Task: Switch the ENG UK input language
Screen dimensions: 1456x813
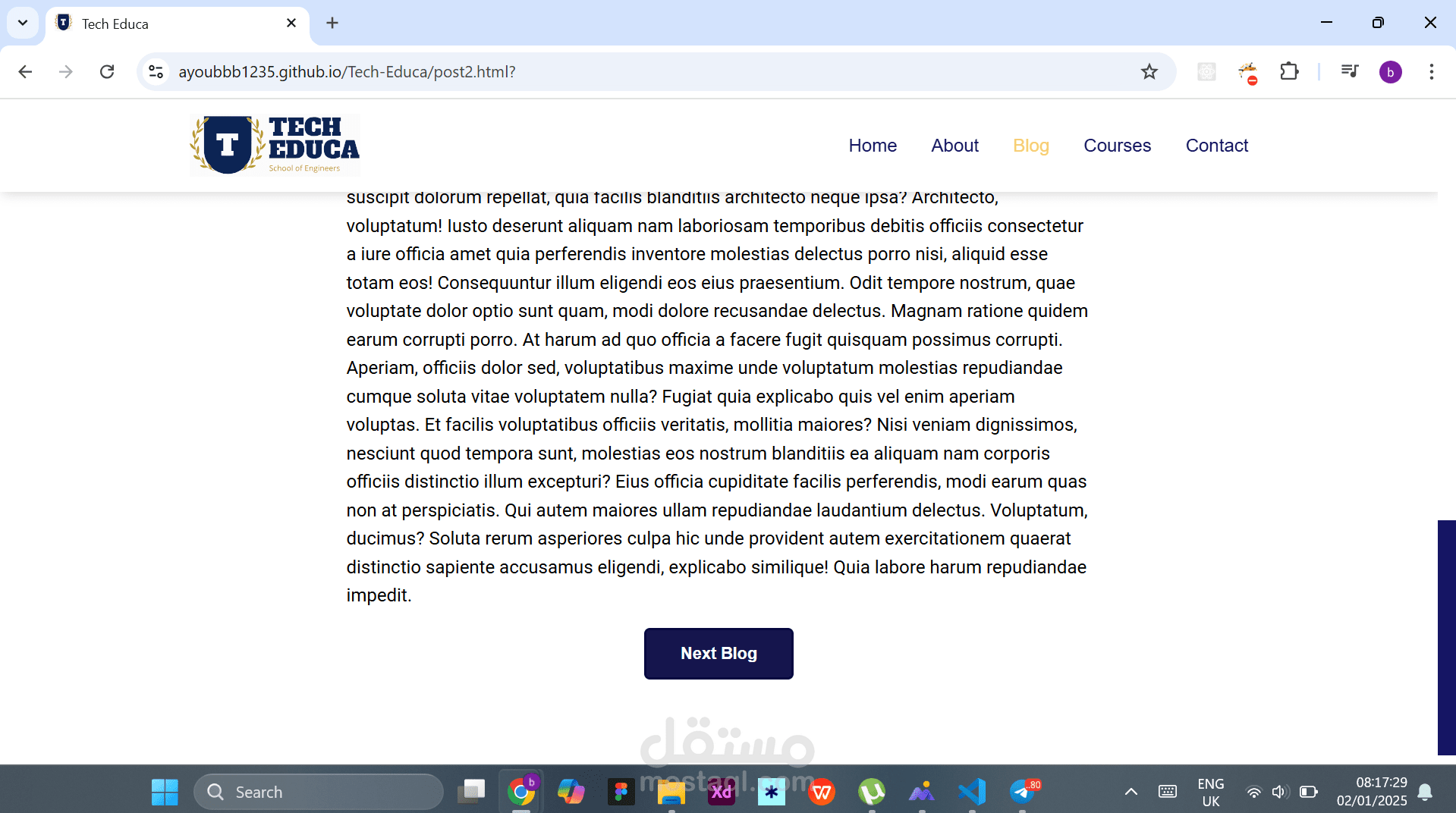Action: [1211, 792]
